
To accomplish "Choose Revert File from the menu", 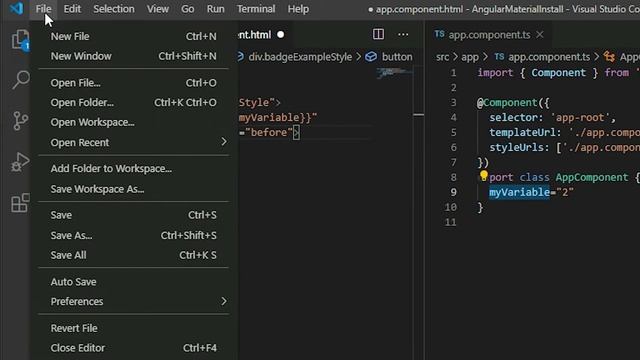I will pyautogui.click(x=133, y=328).
